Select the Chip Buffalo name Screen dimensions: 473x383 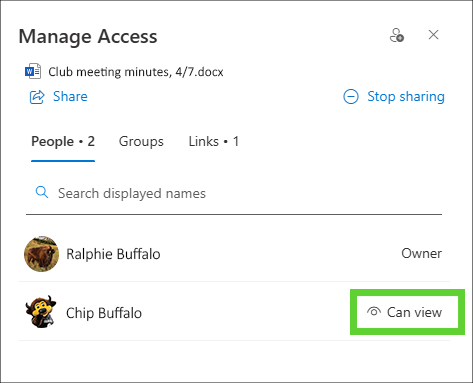[104, 313]
